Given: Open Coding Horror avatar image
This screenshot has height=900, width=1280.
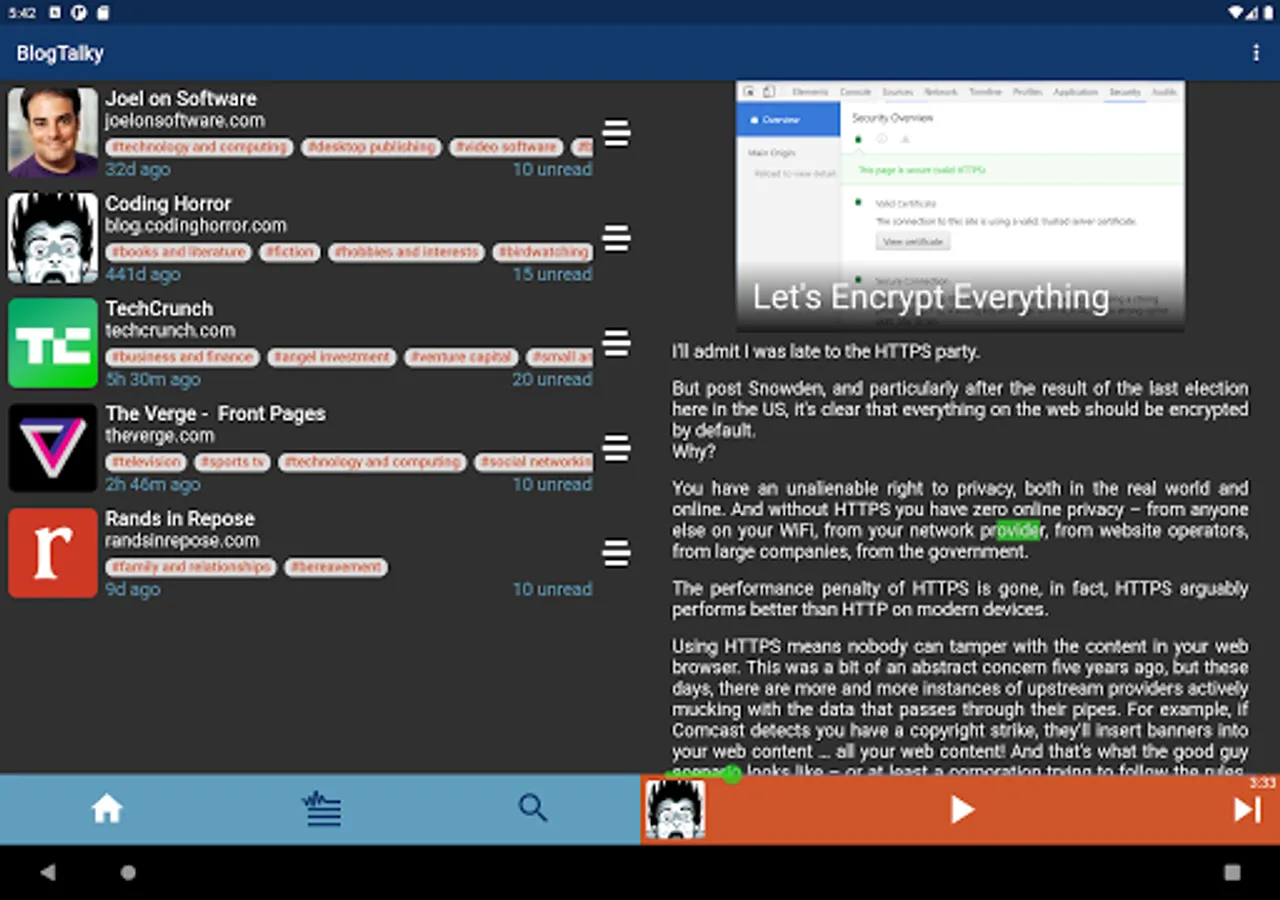Looking at the screenshot, I should [x=53, y=238].
